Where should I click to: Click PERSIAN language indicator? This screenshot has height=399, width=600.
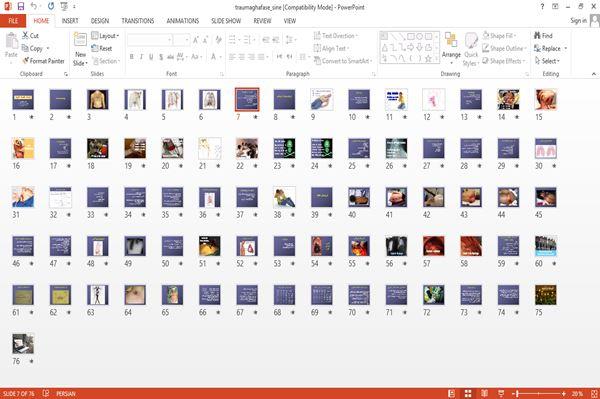66,393
